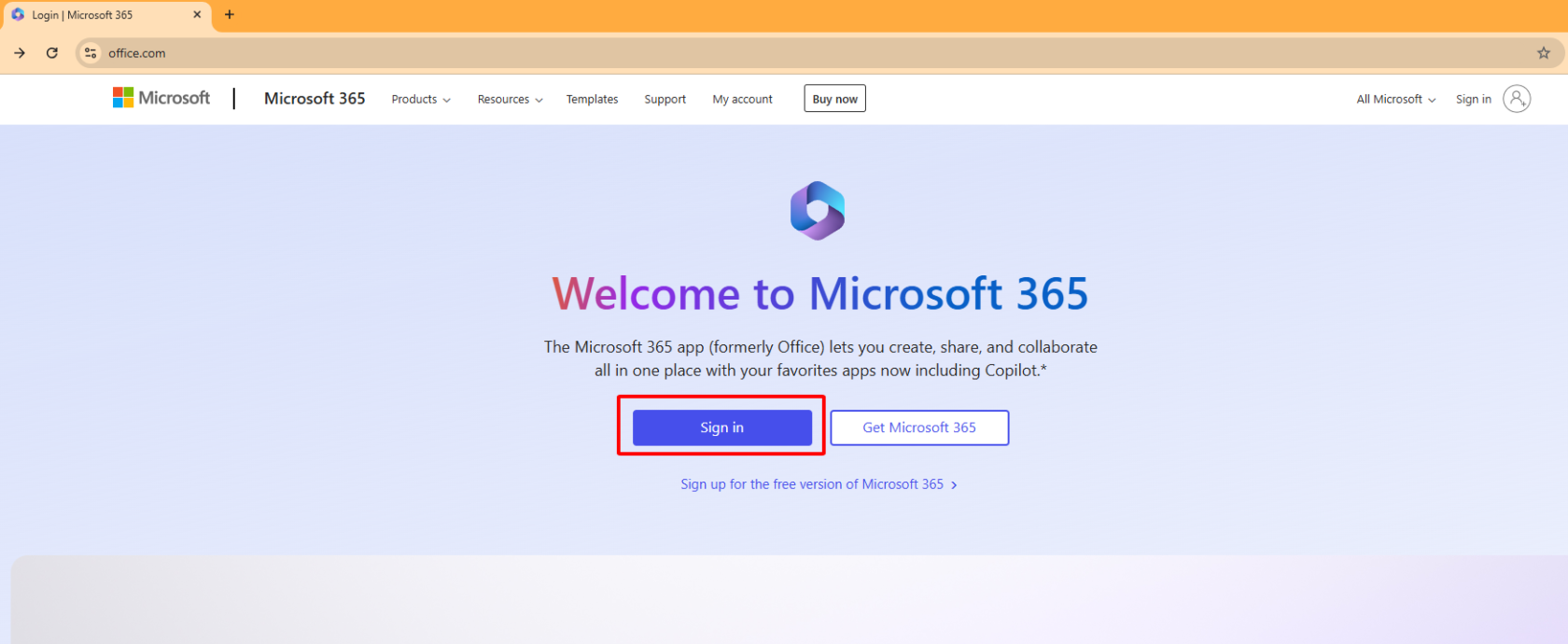Reload the page
1568x644 pixels.
(x=52, y=53)
